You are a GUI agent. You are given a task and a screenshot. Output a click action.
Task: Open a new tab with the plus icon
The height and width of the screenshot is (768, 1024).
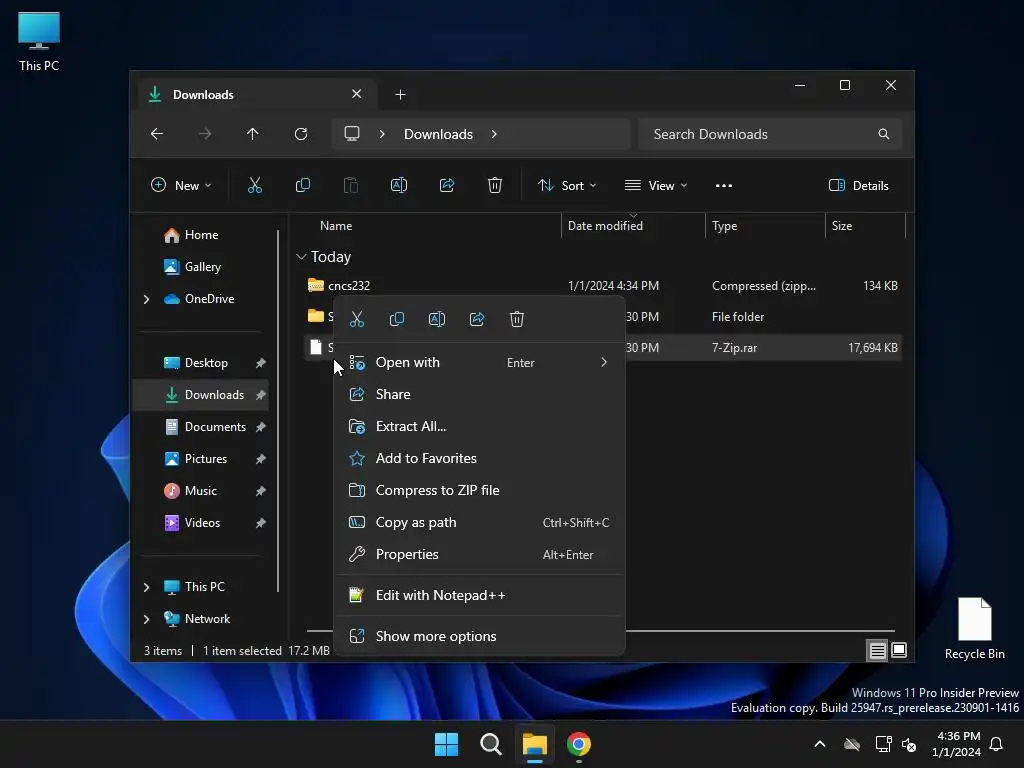pyautogui.click(x=400, y=95)
